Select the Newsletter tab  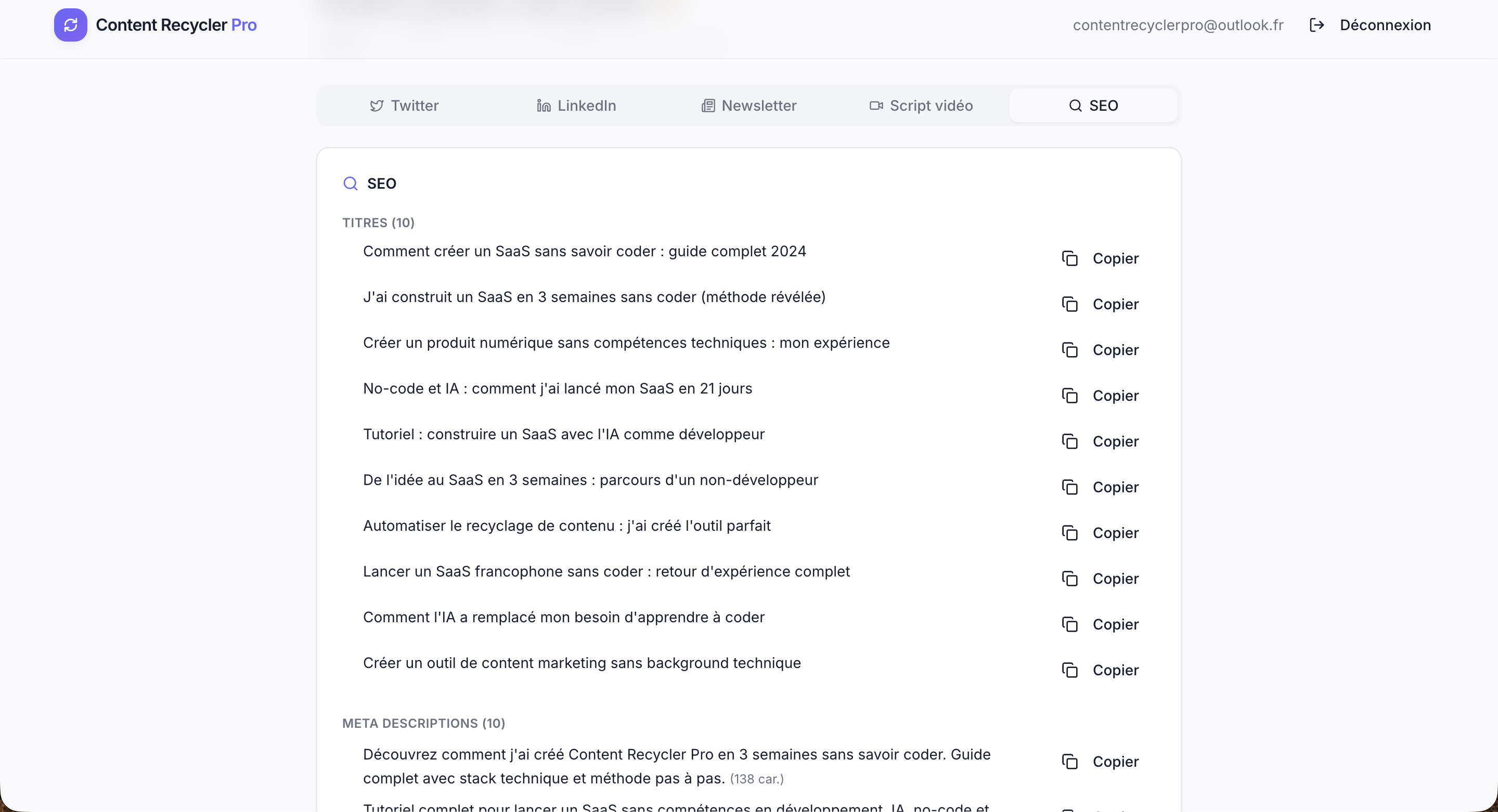coord(748,106)
